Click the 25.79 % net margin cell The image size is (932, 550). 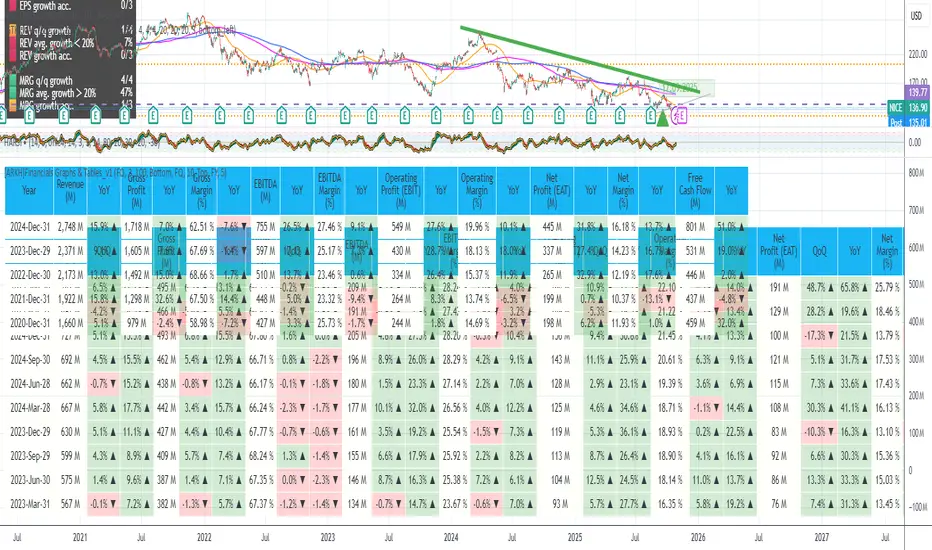pyautogui.click(x=887, y=287)
